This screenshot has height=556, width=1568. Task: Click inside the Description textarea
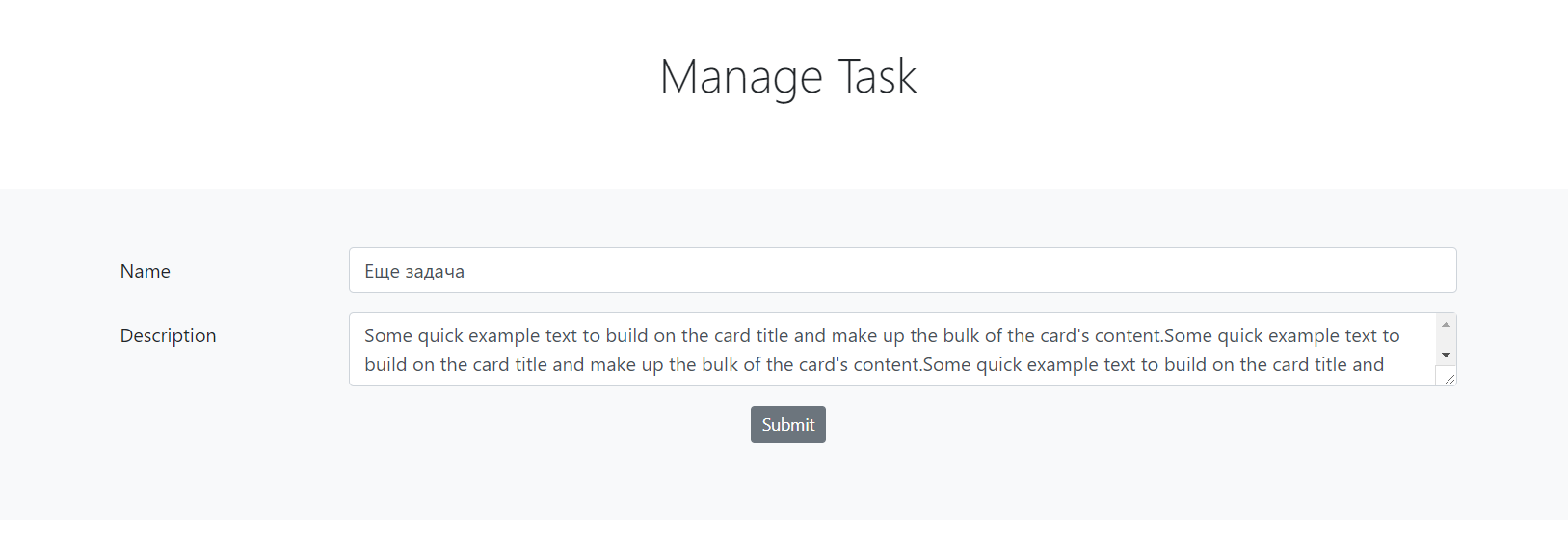click(x=867, y=350)
